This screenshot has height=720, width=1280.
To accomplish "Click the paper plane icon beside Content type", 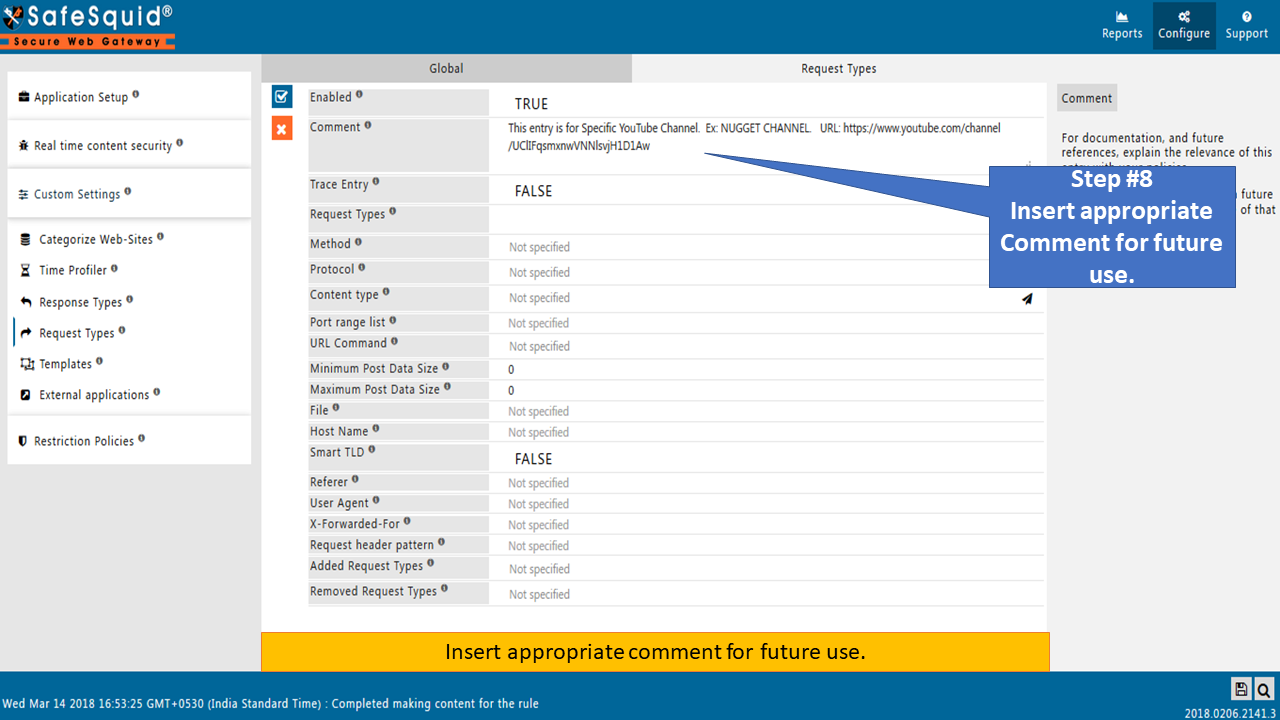I will tap(1027, 298).
